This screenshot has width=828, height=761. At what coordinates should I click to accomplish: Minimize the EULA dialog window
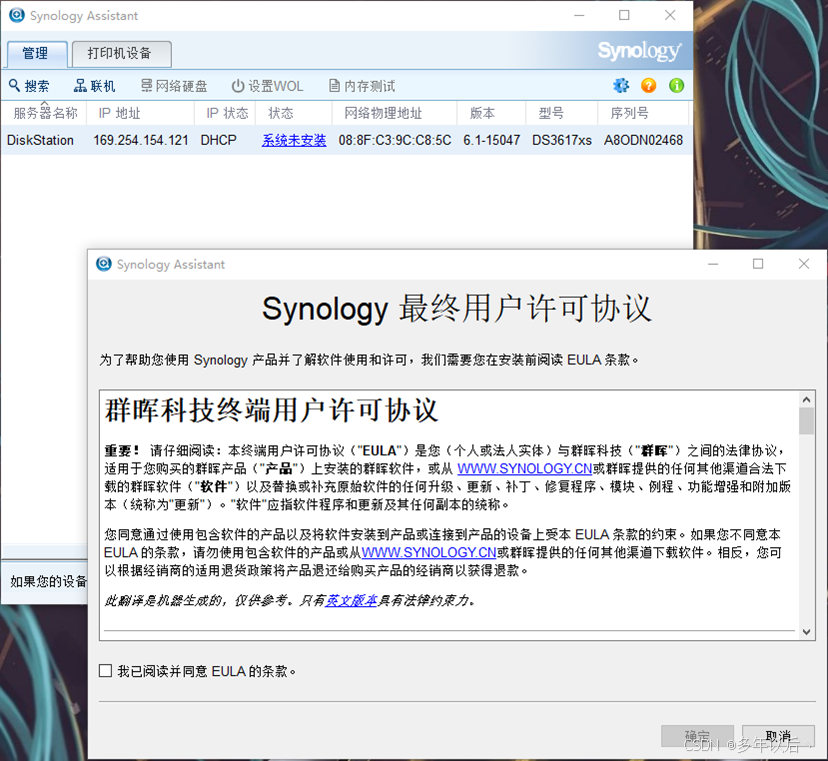tap(713, 264)
